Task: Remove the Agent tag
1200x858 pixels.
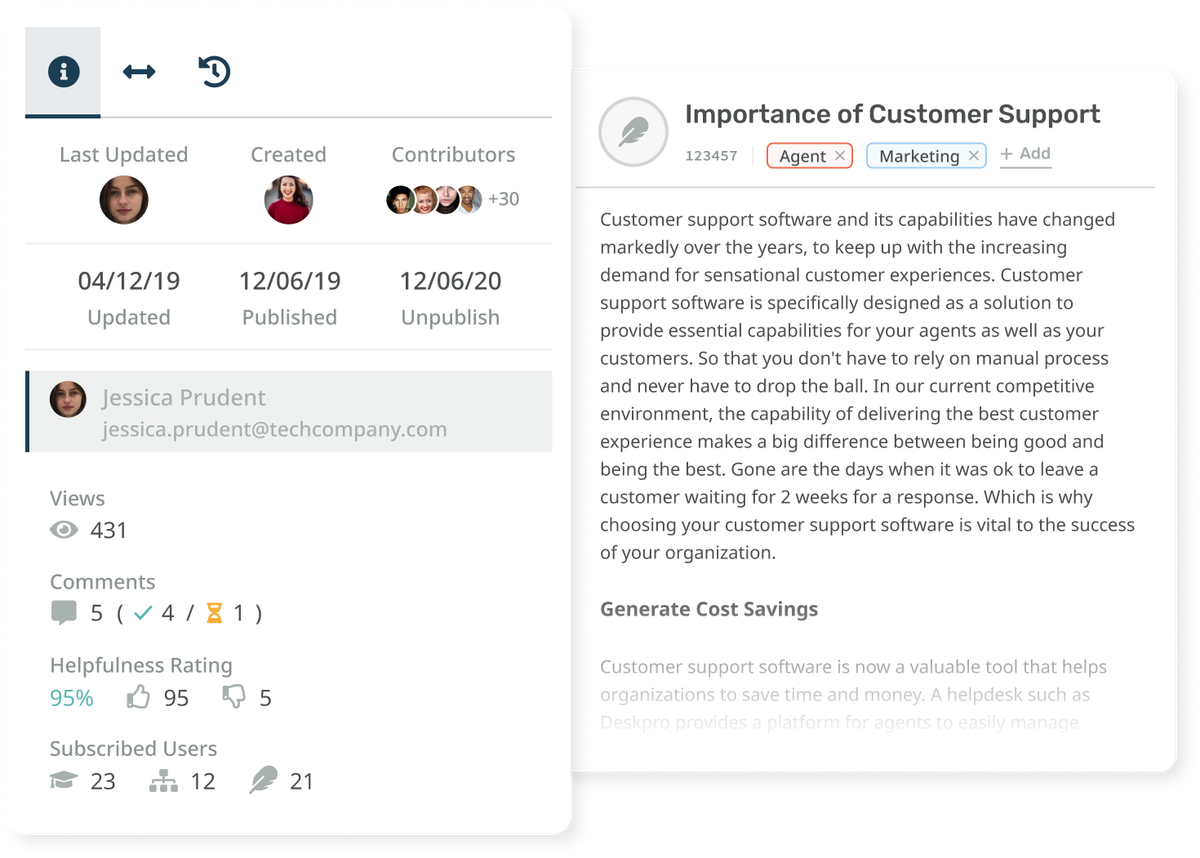Action: (x=840, y=156)
